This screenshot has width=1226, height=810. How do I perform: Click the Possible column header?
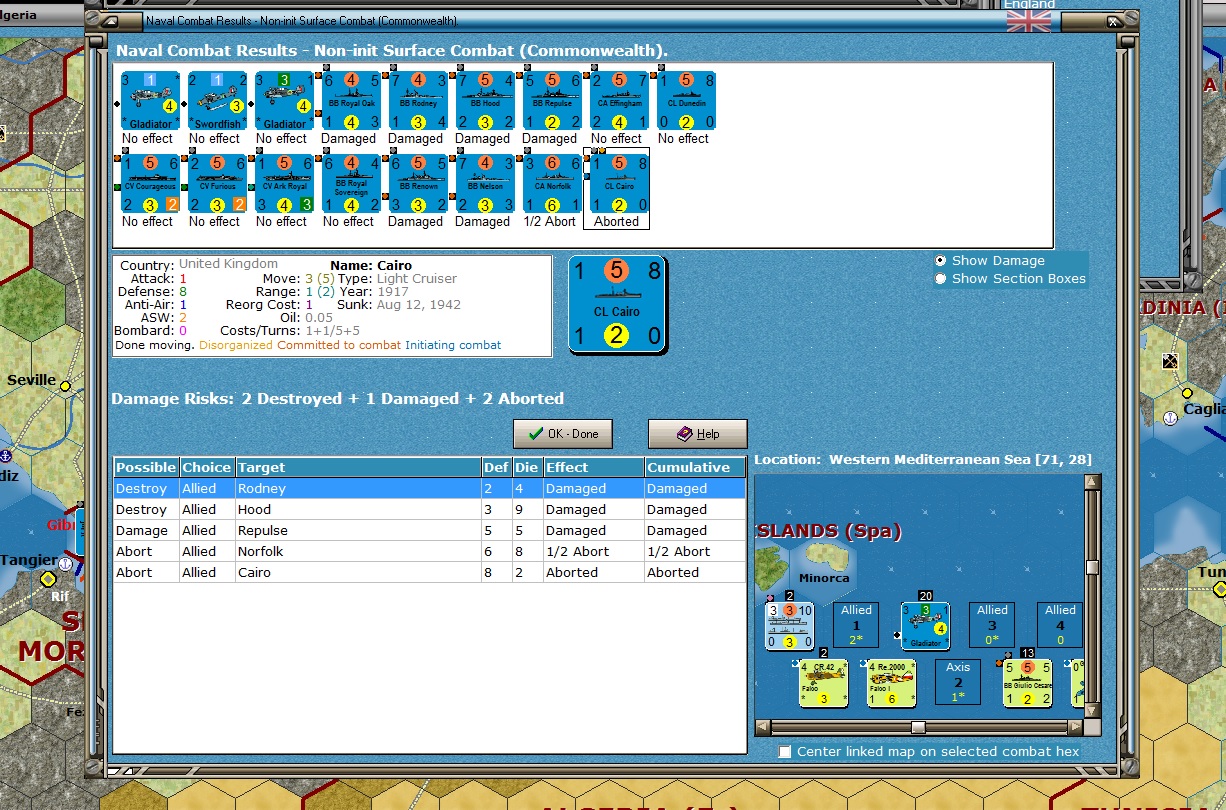click(146, 467)
